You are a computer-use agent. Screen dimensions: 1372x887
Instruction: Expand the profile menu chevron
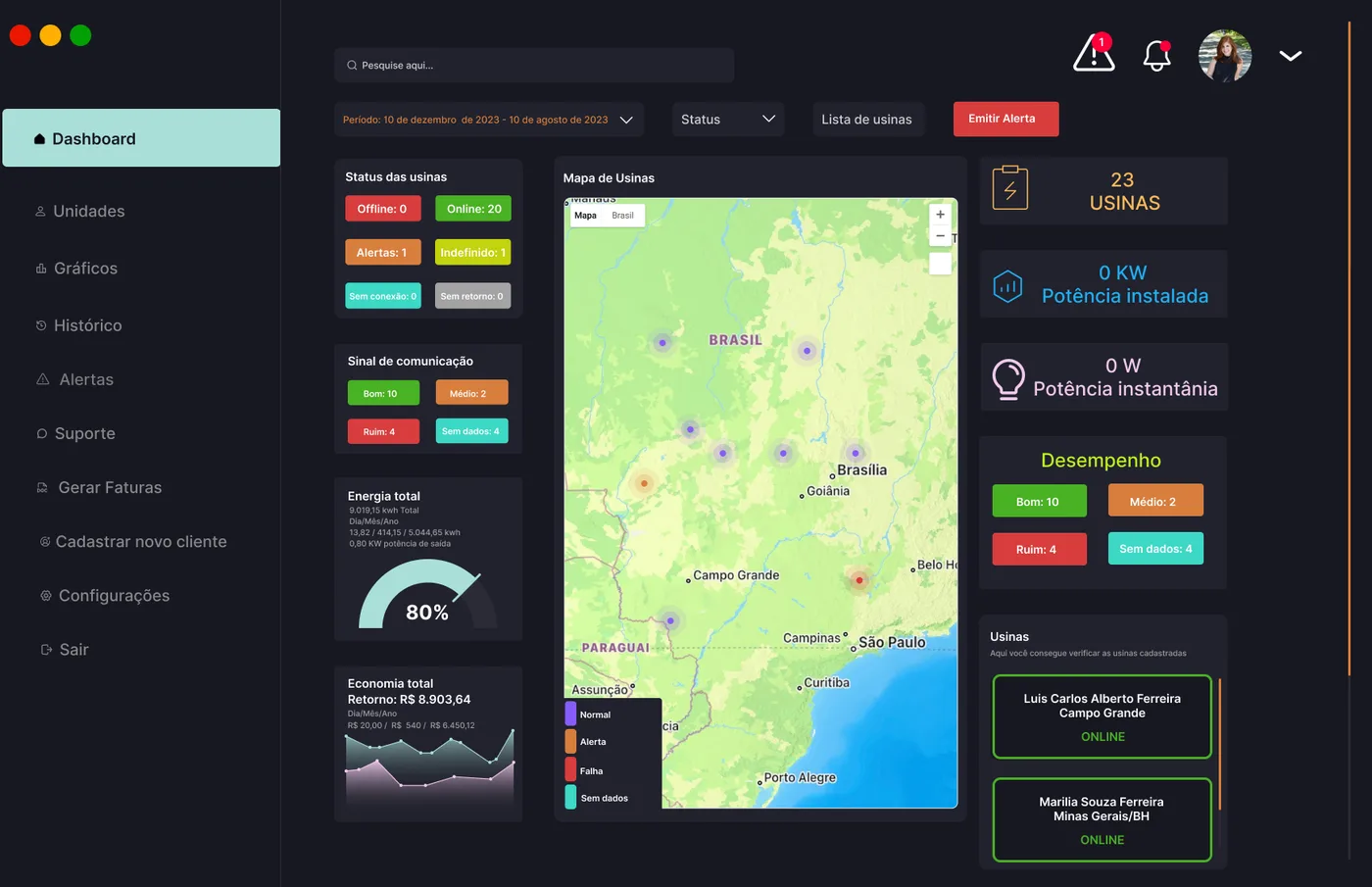click(1291, 56)
